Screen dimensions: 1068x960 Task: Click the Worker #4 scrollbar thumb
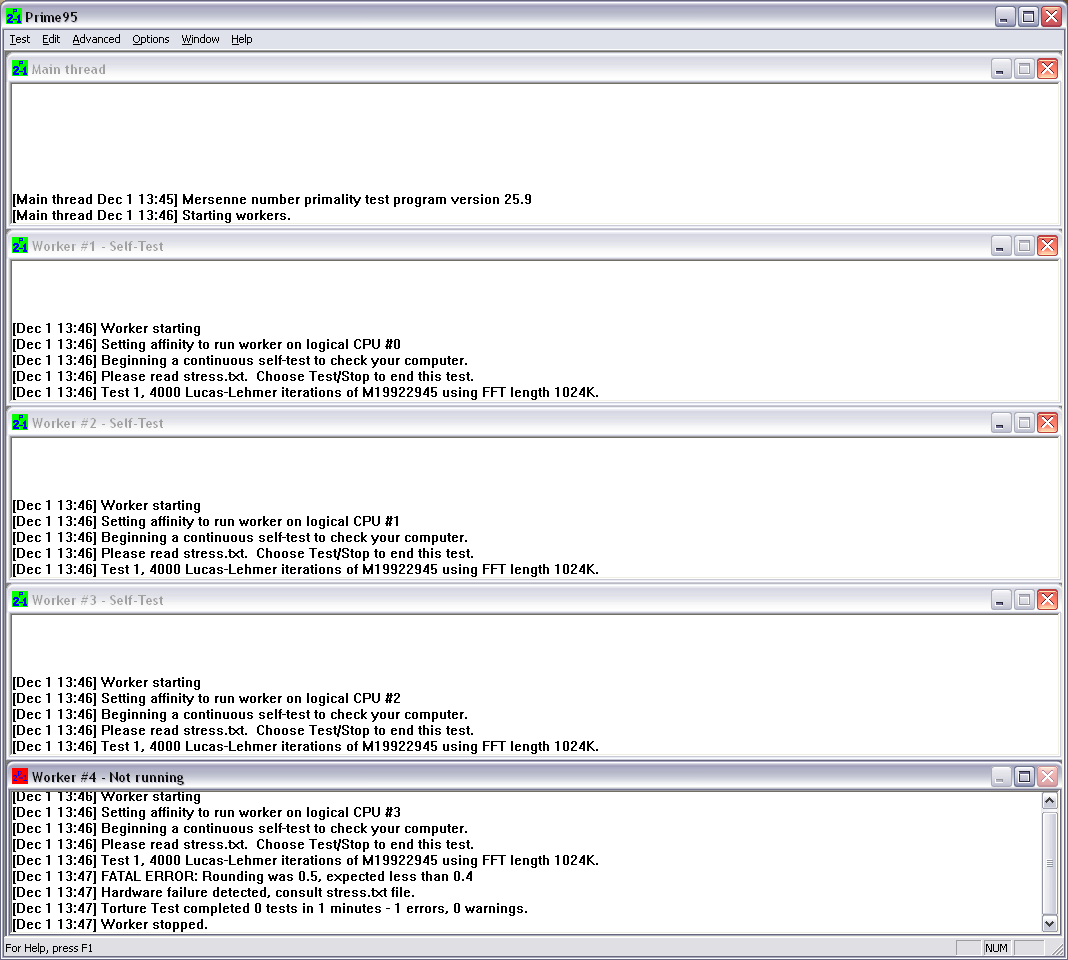pyautogui.click(x=1050, y=863)
